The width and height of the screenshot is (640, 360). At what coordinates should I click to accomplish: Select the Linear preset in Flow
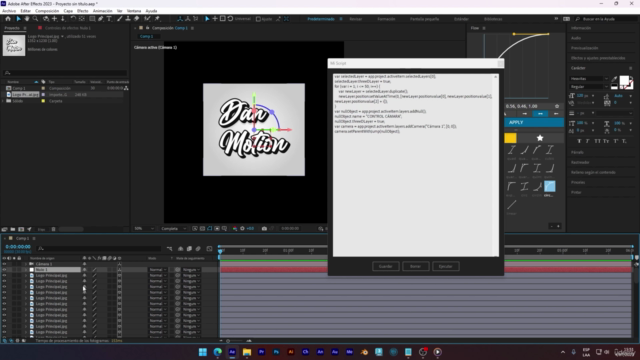(x=512, y=204)
